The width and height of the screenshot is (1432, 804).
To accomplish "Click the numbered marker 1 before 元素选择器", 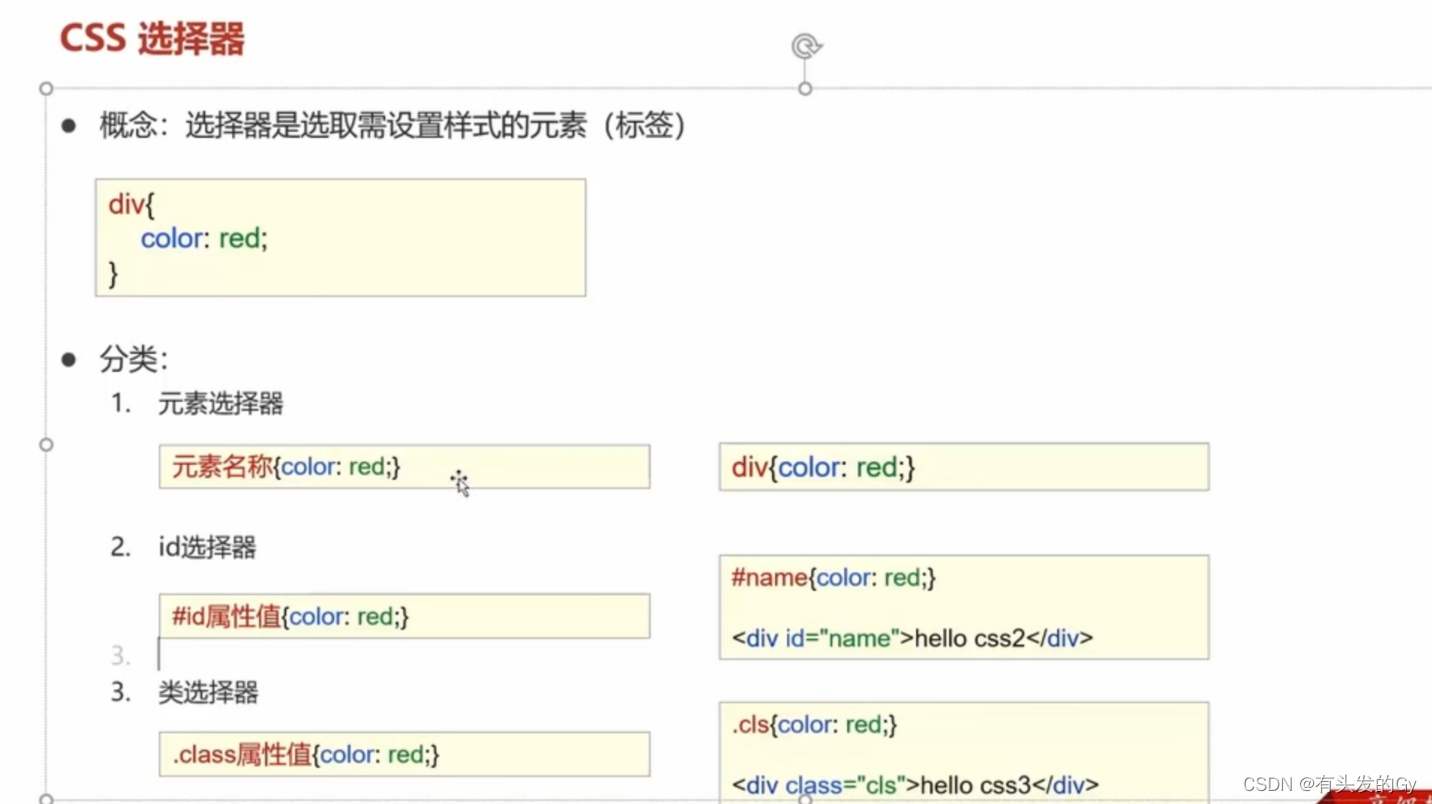I will click(119, 404).
